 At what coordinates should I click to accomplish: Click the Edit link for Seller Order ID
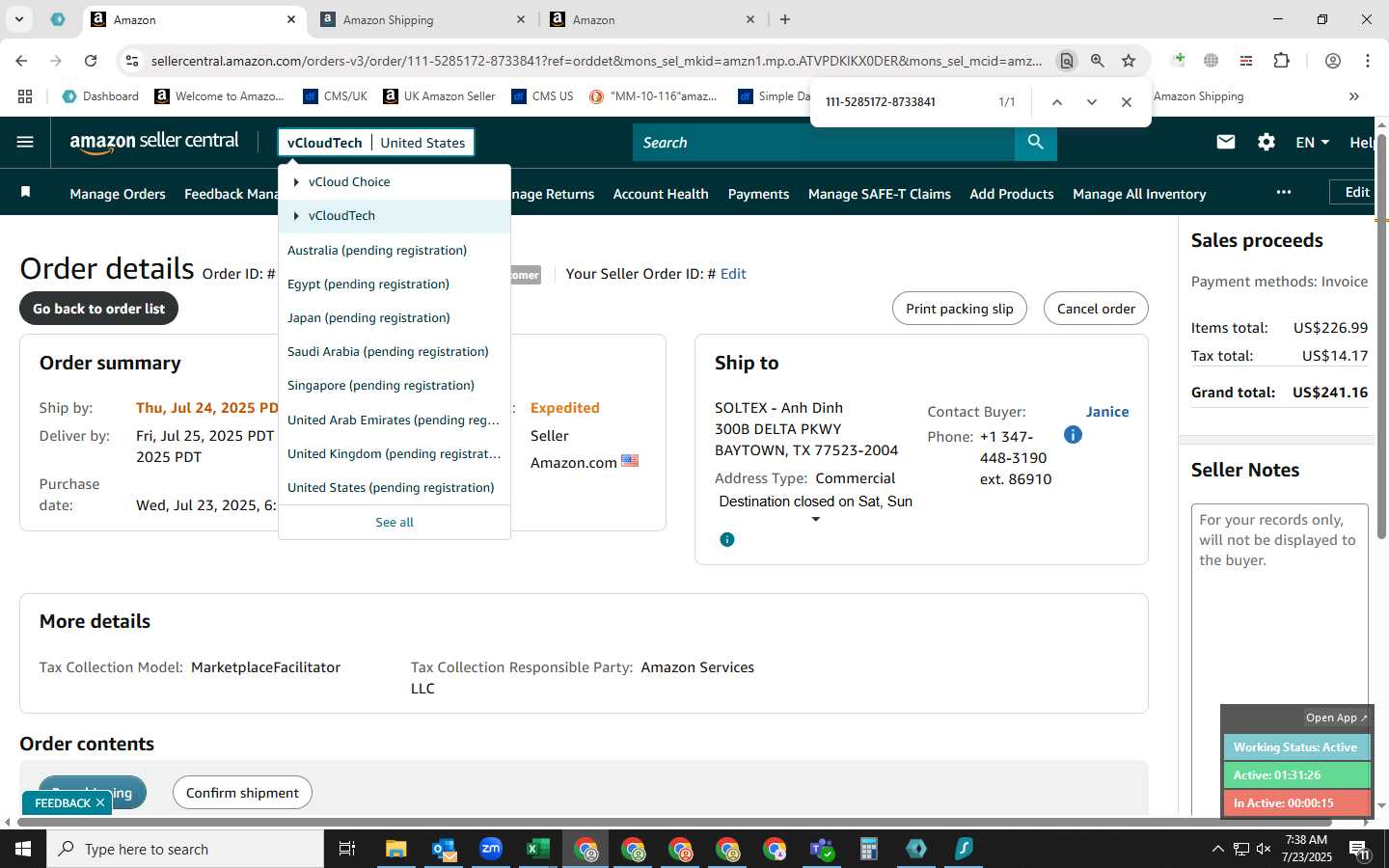pyautogui.click(x=733, y=274)
